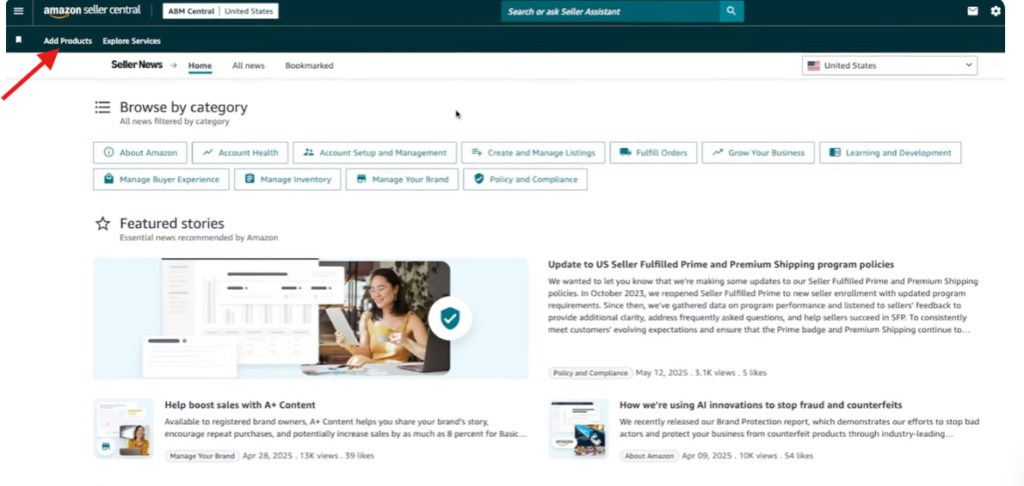This screenshot has height=486, width=1024.
Task: Click the Policy and Compliance story tag
Action: tap(590, 373)
